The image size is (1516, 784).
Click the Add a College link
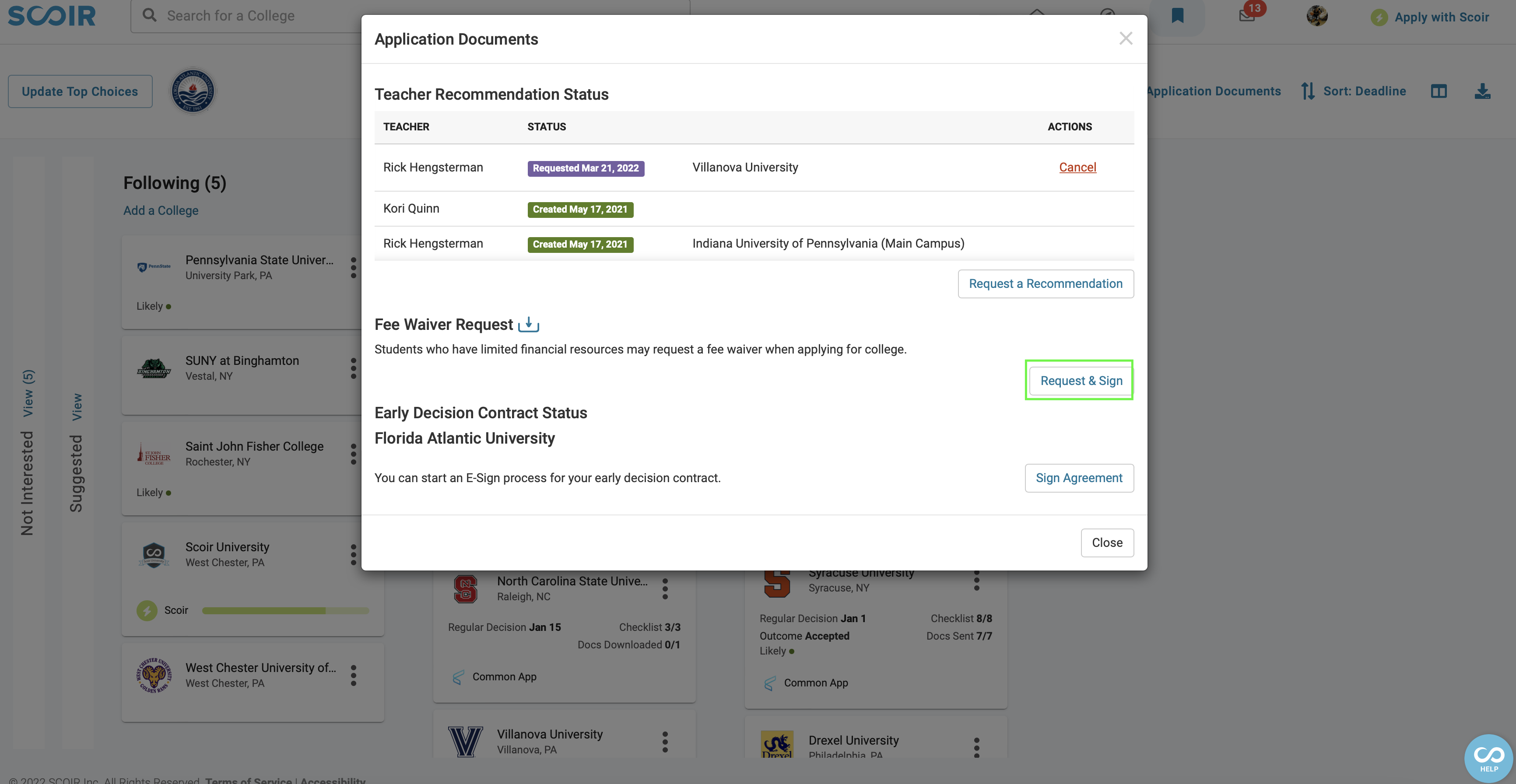tap(161, 210)
